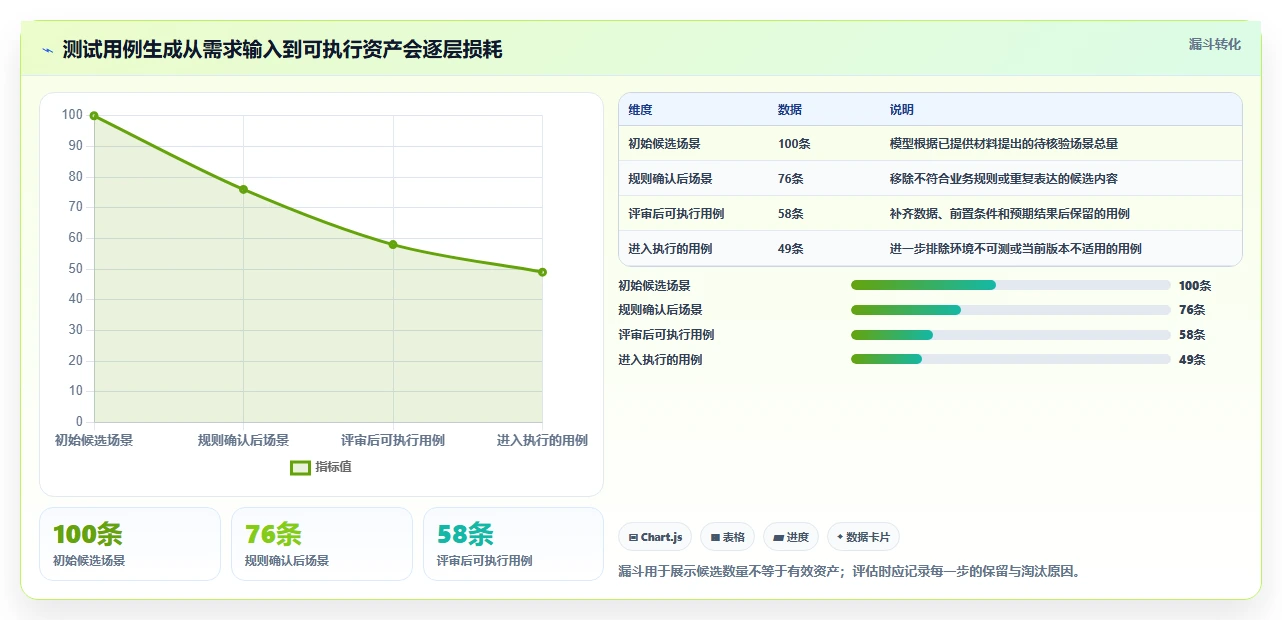Viewport: 1282px width, 620px height.
Task: Click the 初始候选场景 progress bar
Action: pos(1010,285)
